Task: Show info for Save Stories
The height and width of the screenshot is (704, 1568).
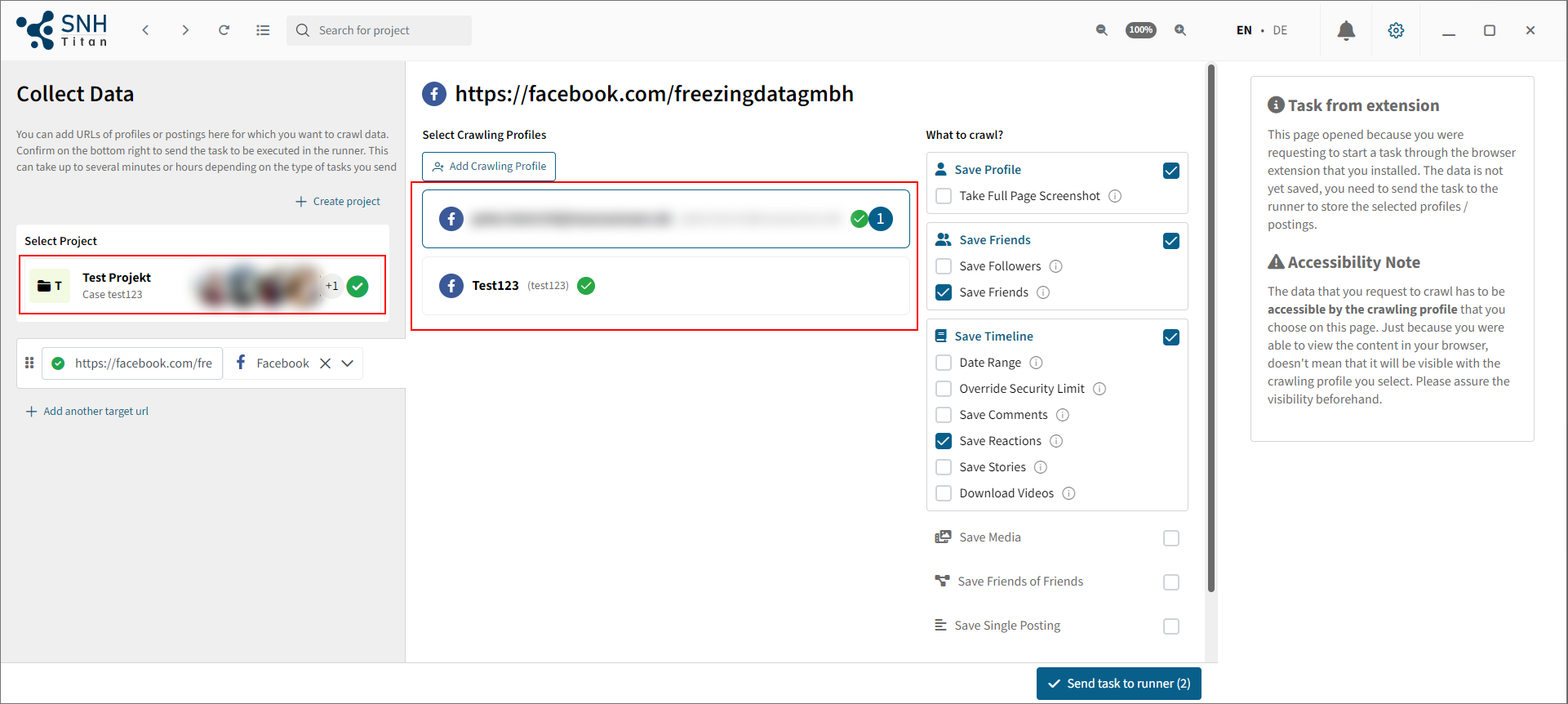Action: click(1041, 467)
